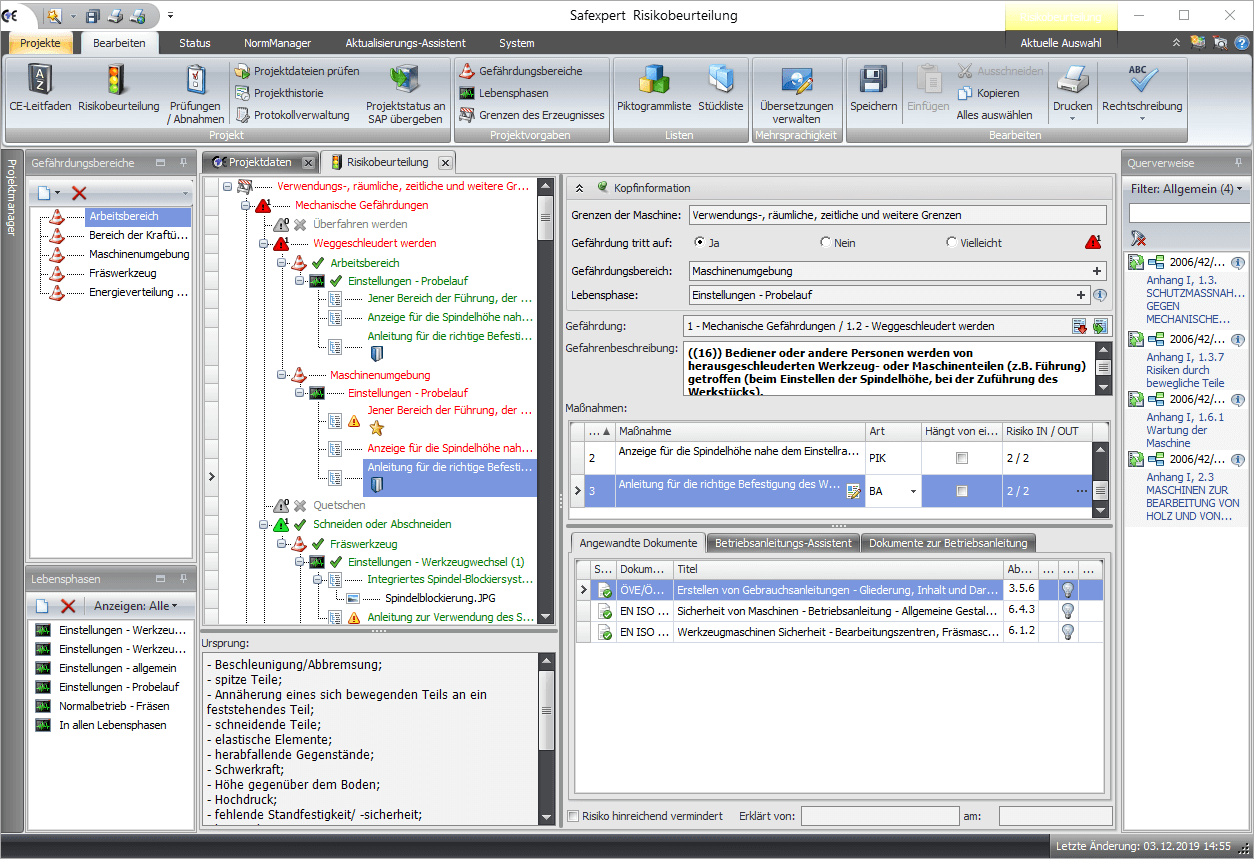Image resolution: width=1254 pixels, height=859 pixels.
Task: Open the Stückliste
Action: (x=720, y=80)
